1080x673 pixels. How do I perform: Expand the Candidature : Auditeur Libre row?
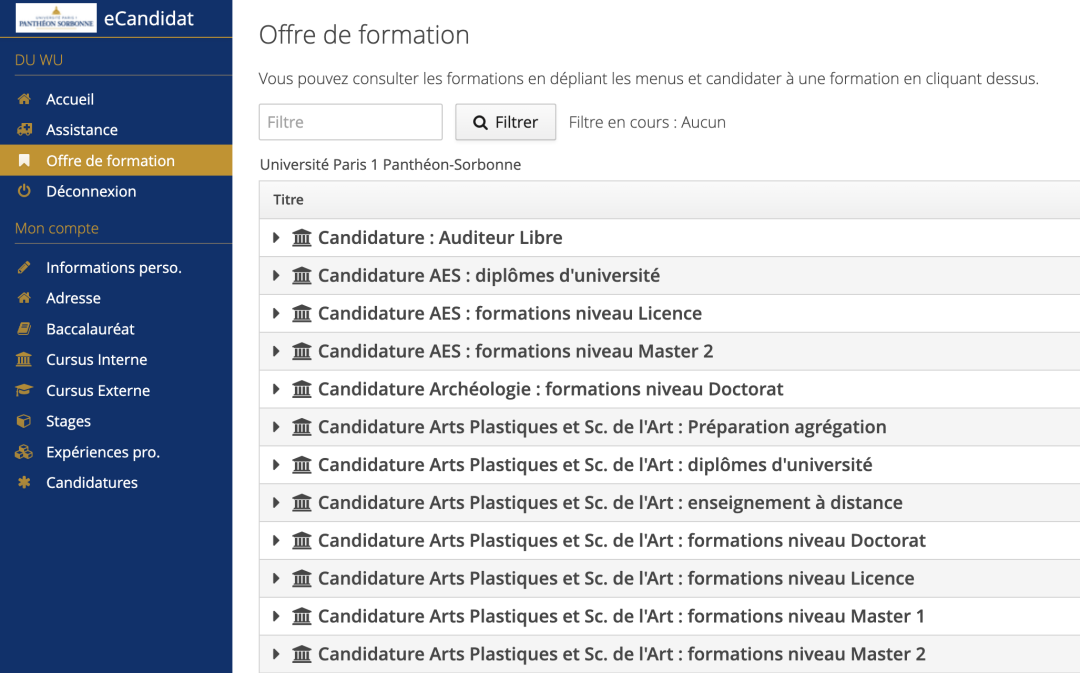click(276, 238)
